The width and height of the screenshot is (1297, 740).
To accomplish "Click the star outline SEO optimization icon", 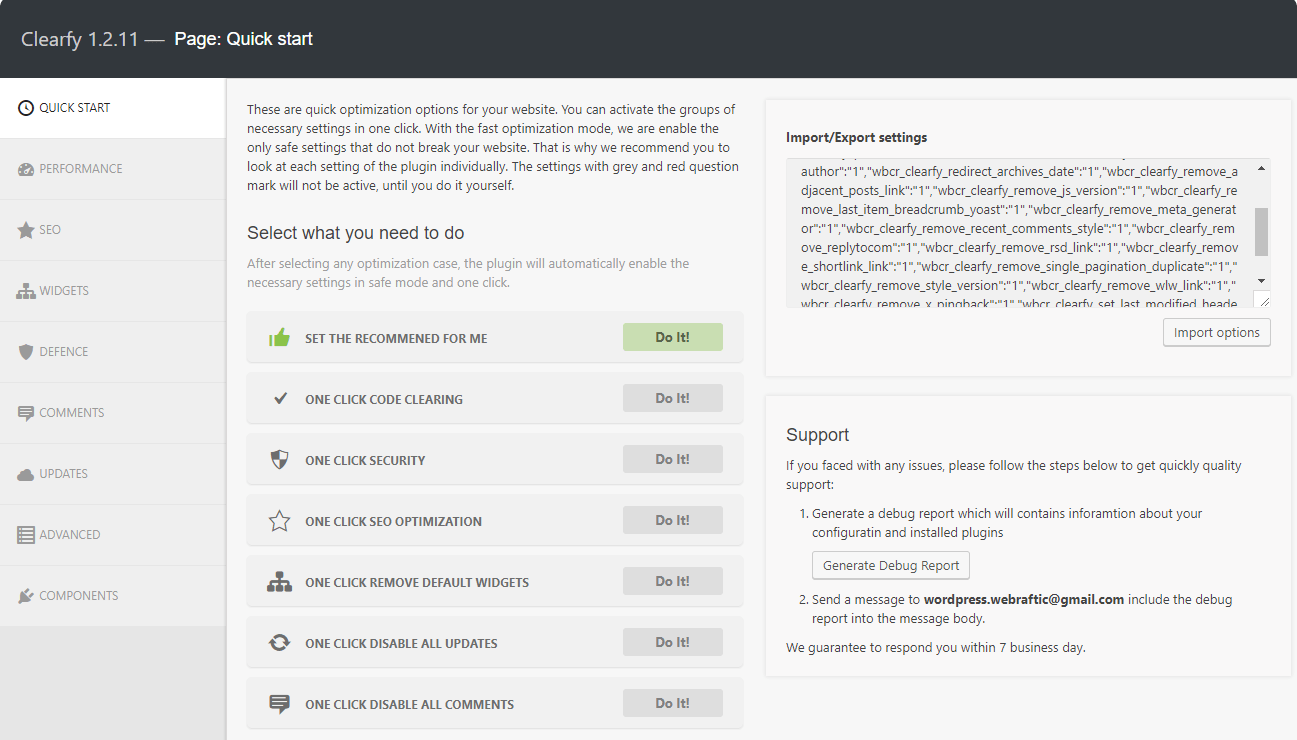I will (x=279, y=521).
